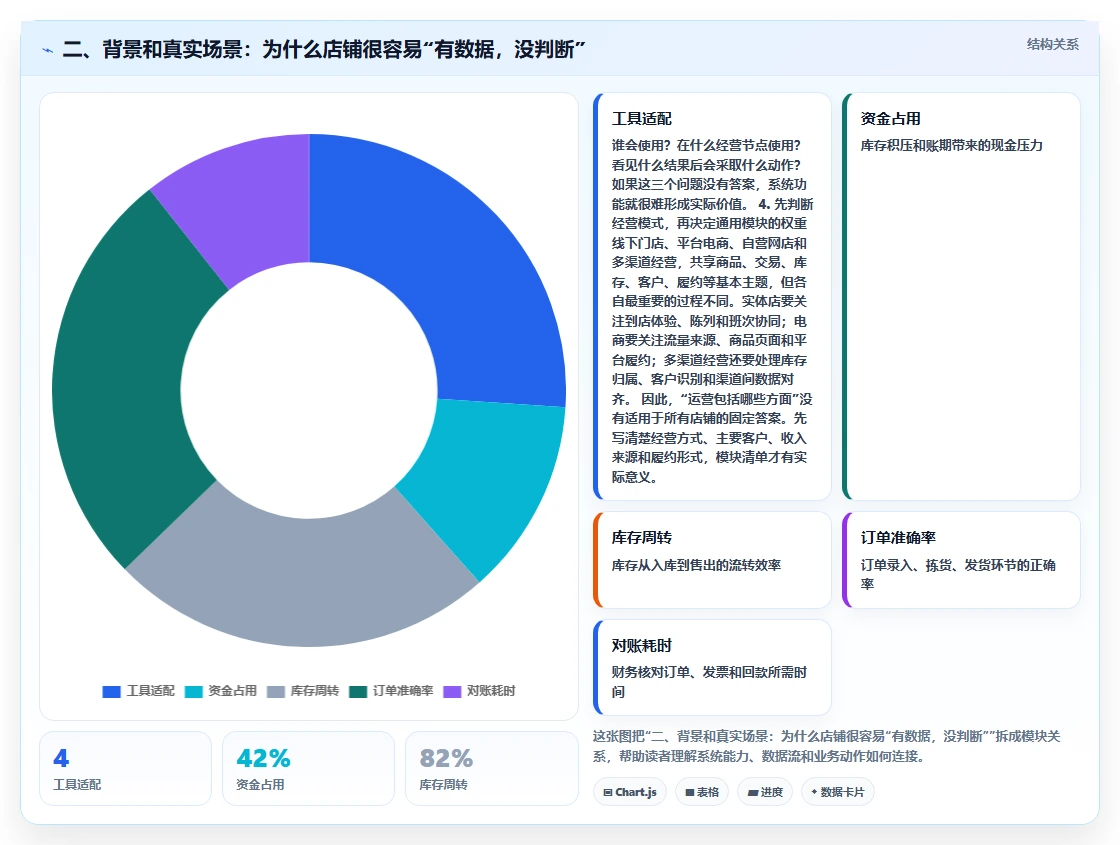
Task: Click the 库存从入库到售出的流转效率 description
Action: [x=696, y=565]
